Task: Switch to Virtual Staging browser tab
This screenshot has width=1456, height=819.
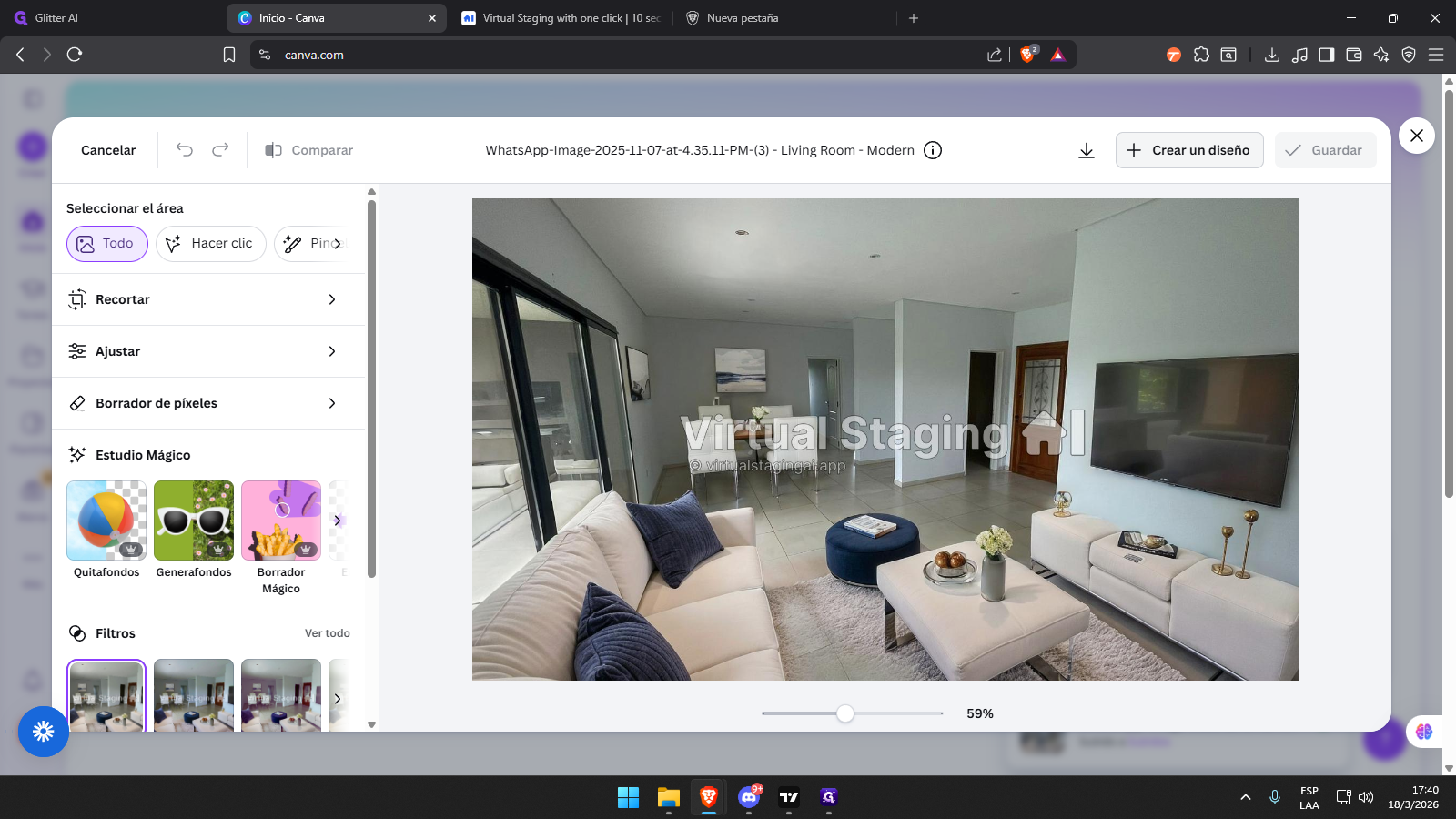Action: [561, 18]
